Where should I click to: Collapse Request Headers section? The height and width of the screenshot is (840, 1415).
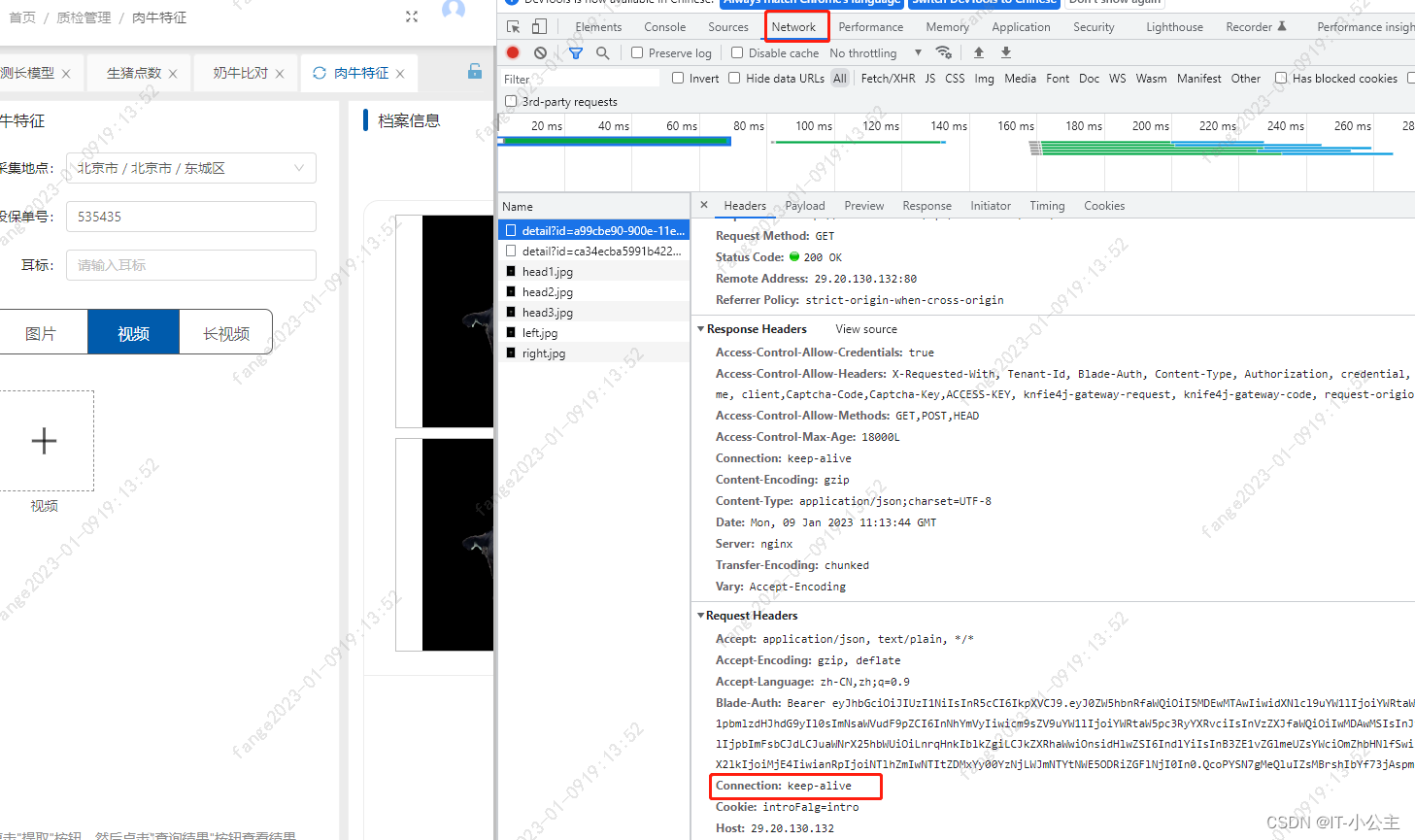point(701,616)
